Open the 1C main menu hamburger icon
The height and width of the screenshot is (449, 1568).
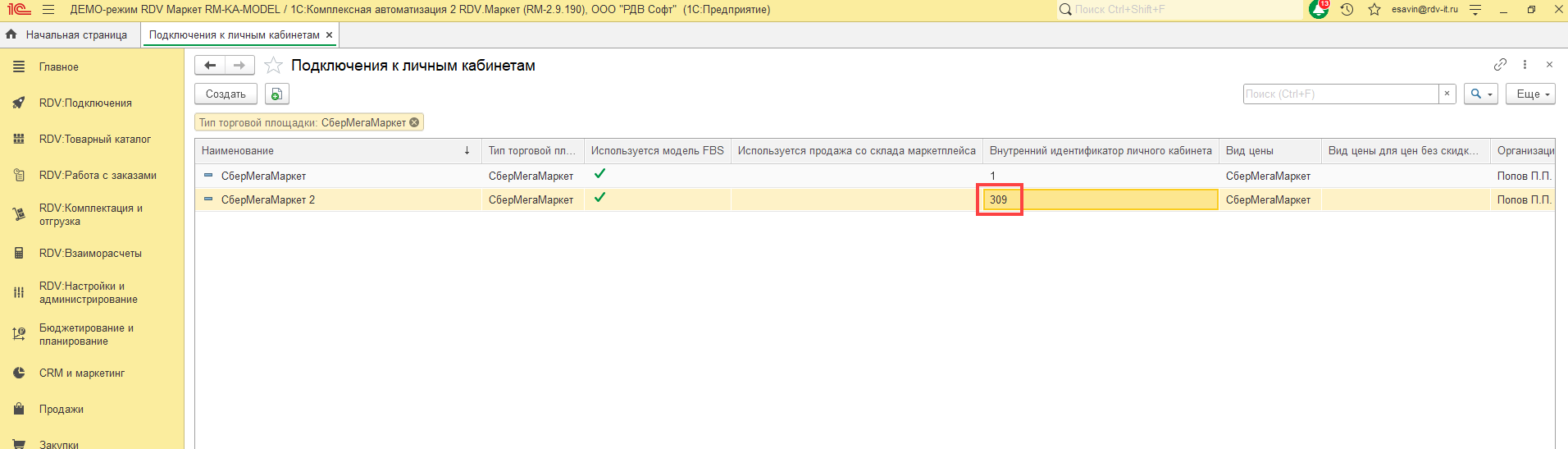(x=48, y=10)
